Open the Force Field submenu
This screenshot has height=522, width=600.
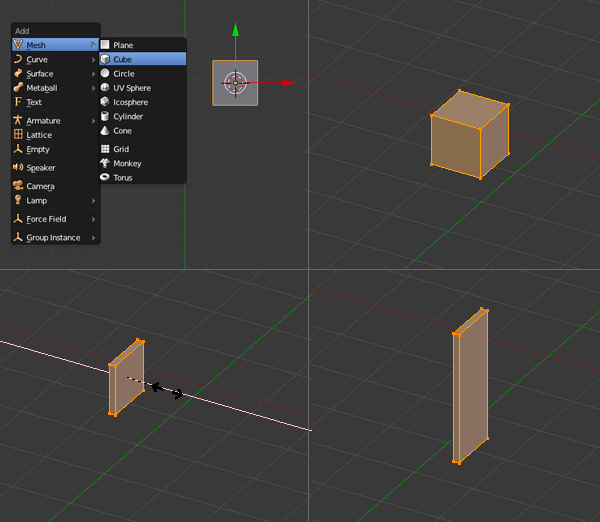click(x=55, y=219)
